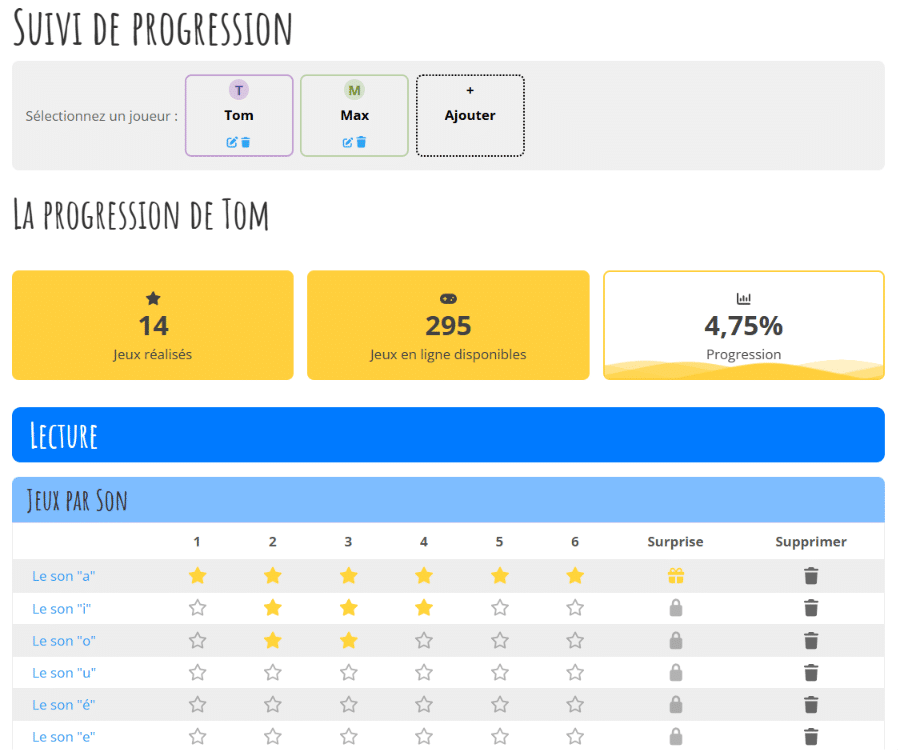Click the trash icon under Max
The height and width of the screenshot is (750, 899).
pyautogui.click(x=361, y=142)
